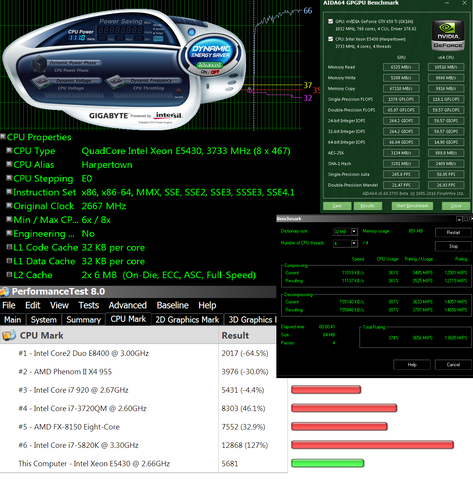
Task: Click the icon beside L1 Data Cache row
Action: tap(9, 261)
